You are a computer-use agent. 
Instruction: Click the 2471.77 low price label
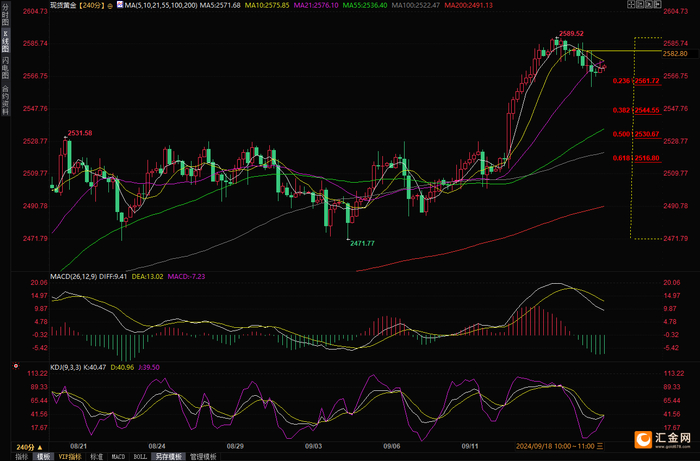[362, 243]
